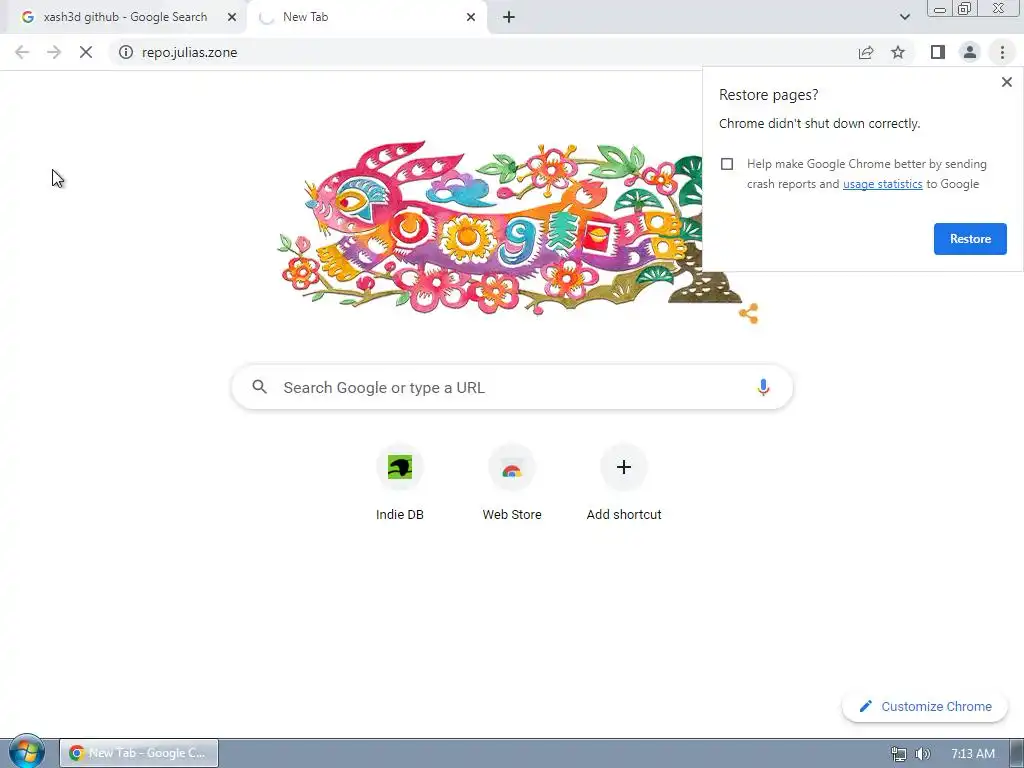Switch to xash3d github Google Search tab

[x=124, y=17]
